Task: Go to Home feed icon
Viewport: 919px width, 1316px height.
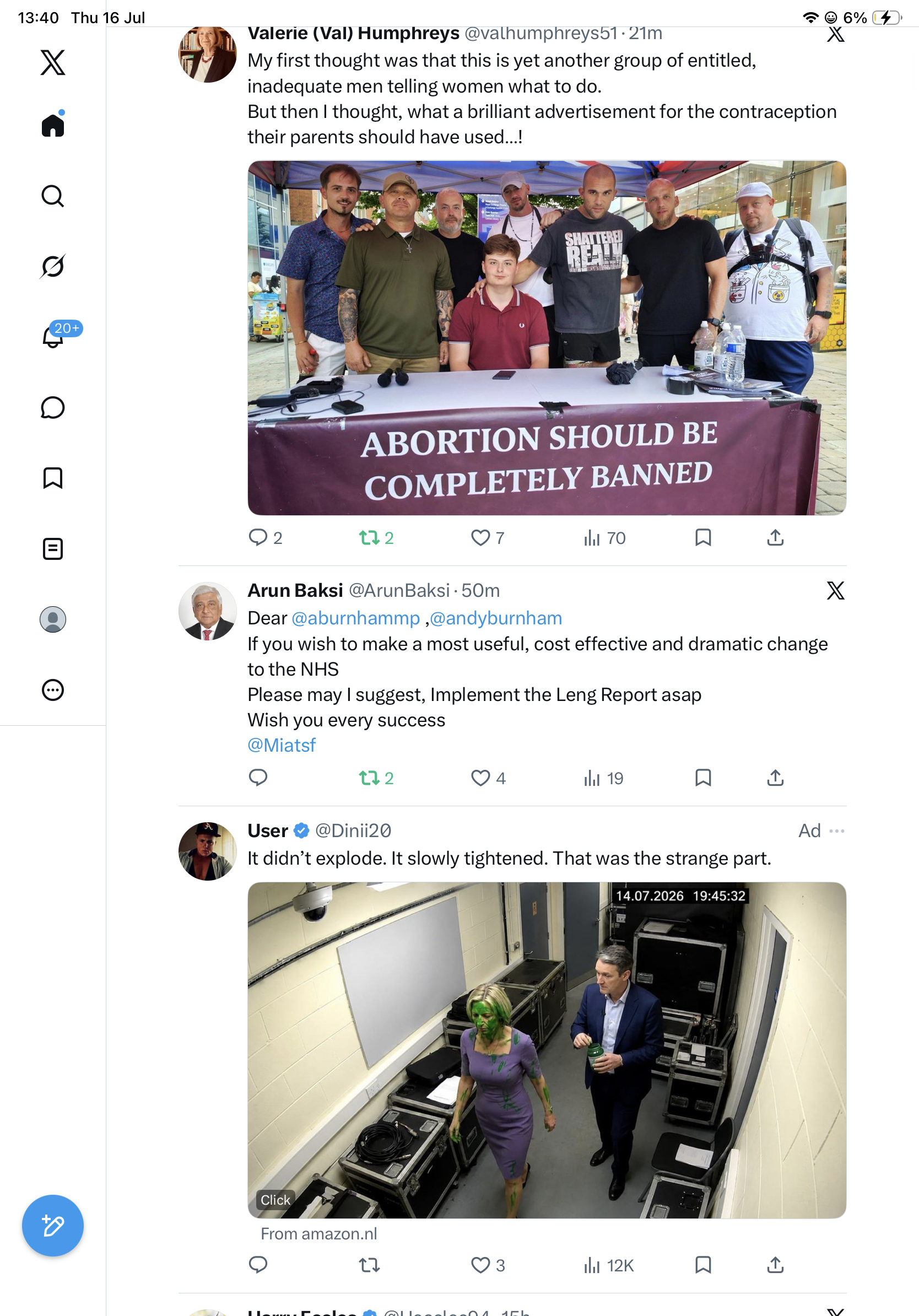Action: 53,125
